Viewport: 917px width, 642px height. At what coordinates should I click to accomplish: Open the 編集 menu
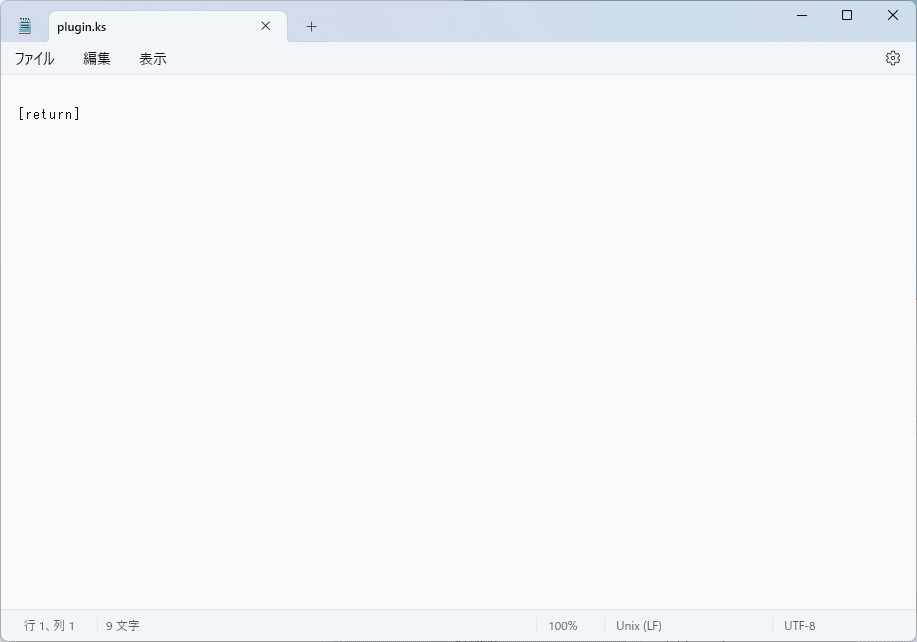(x=96, y=58)
